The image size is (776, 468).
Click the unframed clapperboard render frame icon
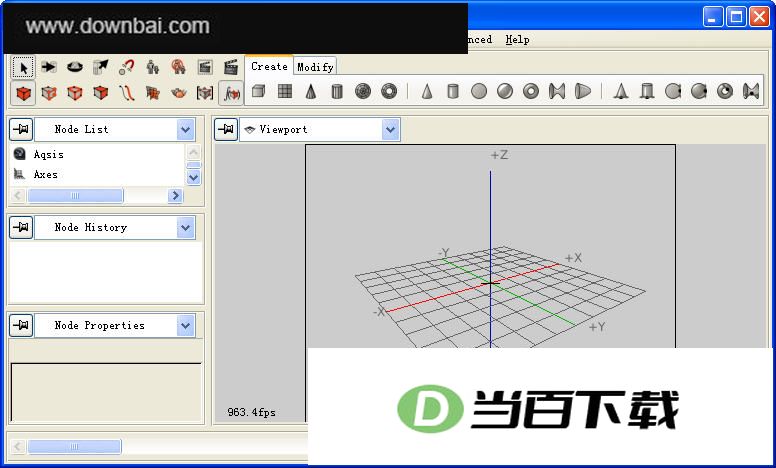231,67
